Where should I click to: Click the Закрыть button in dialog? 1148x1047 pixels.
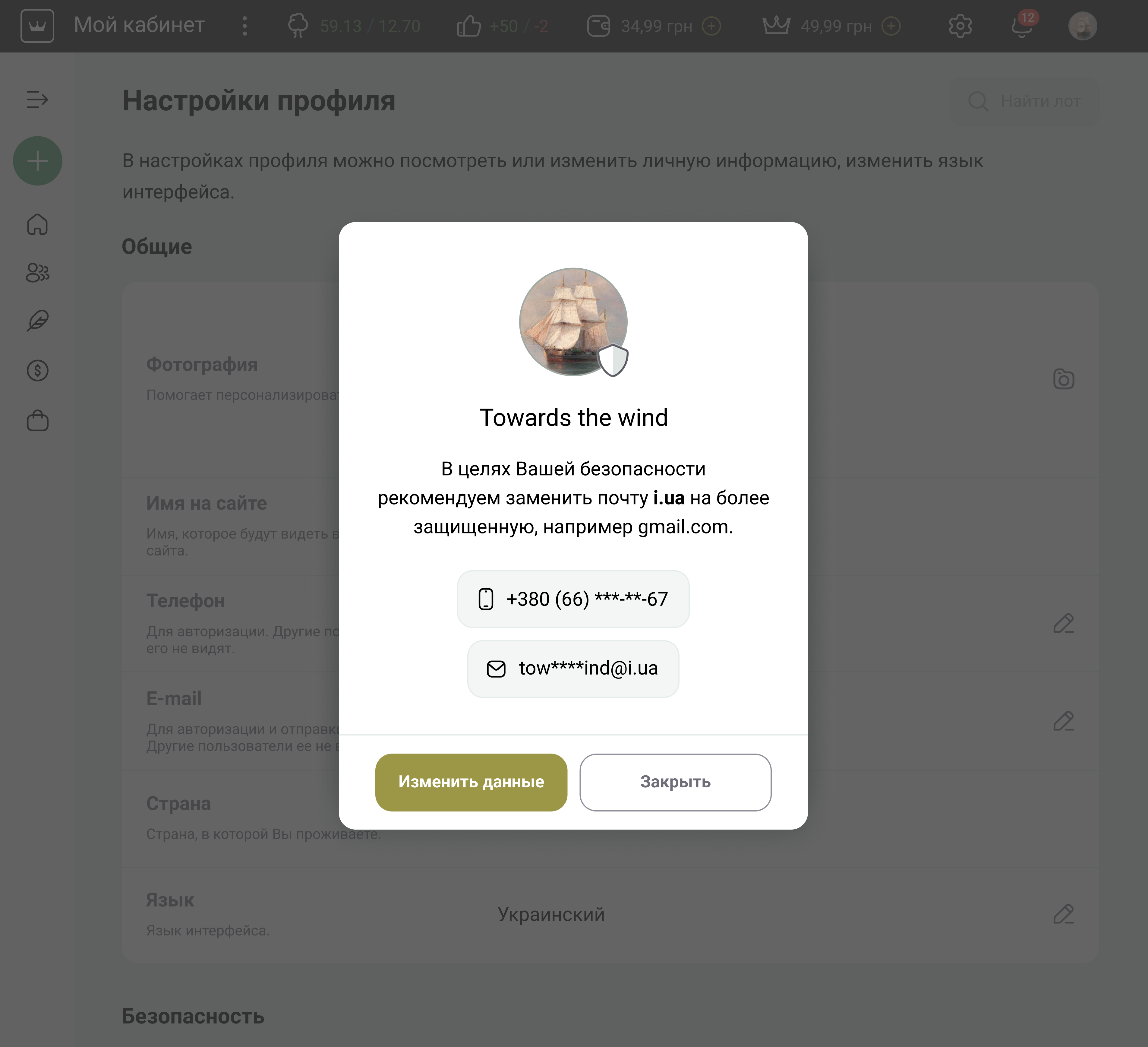click(675, 782)
